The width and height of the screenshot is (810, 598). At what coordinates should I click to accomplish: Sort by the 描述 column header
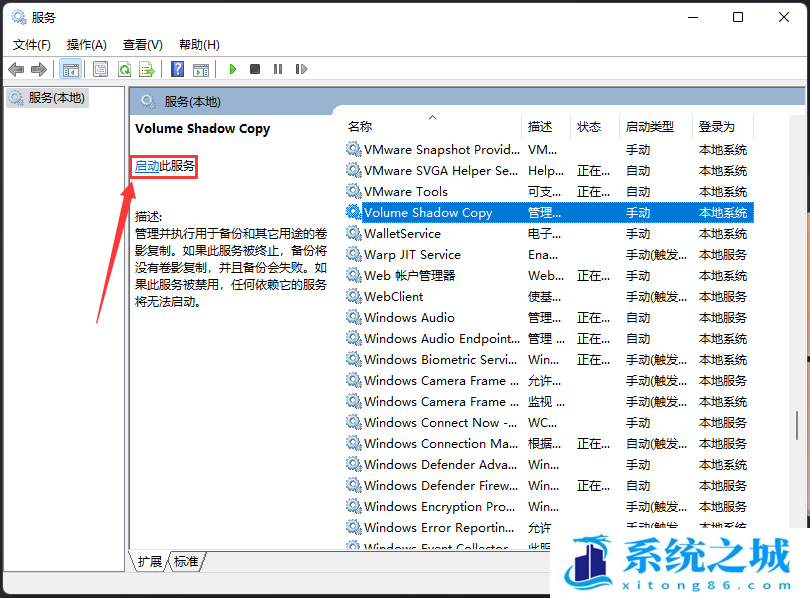[x=546, y=127]
